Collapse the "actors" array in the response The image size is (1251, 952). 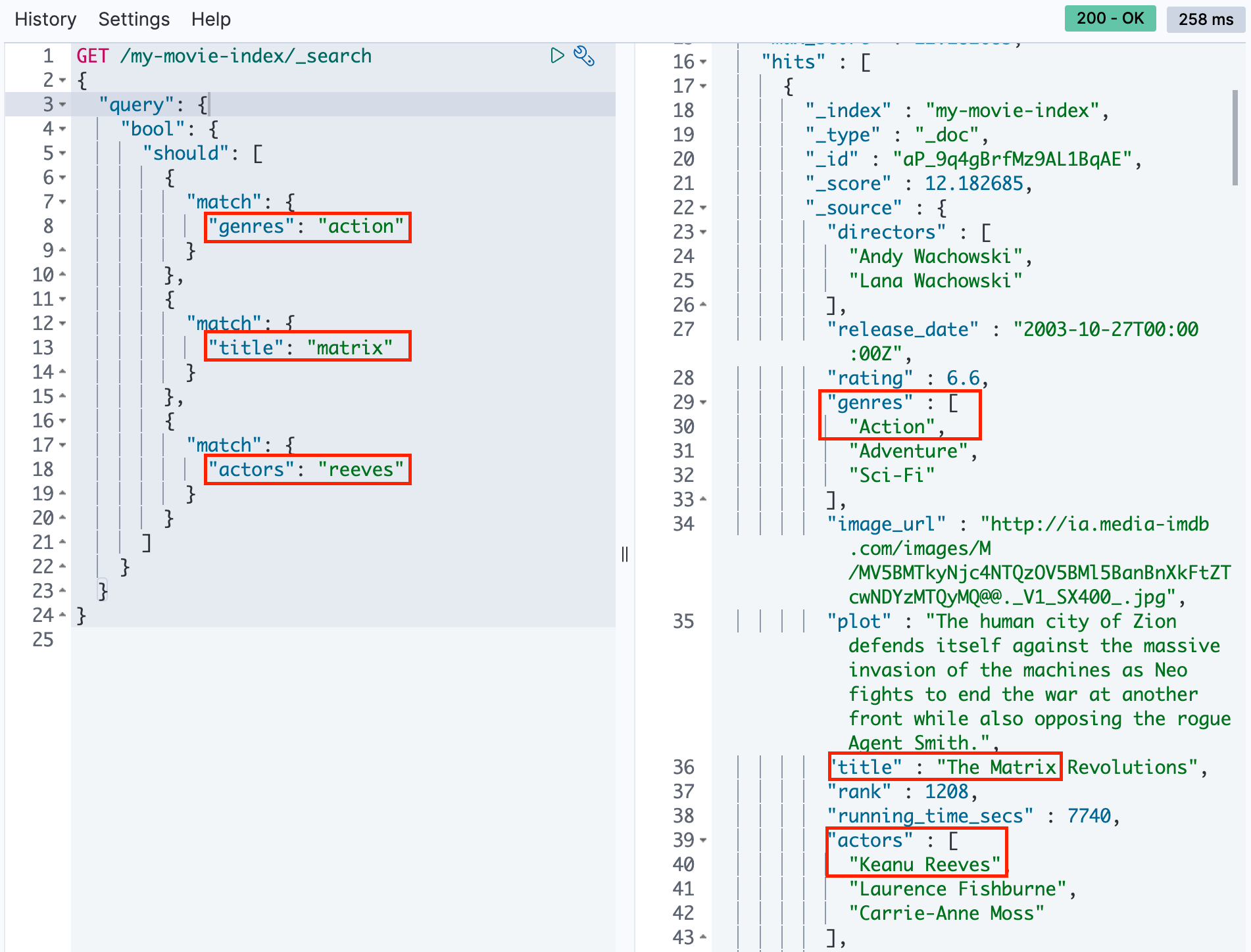coord(703,840)
